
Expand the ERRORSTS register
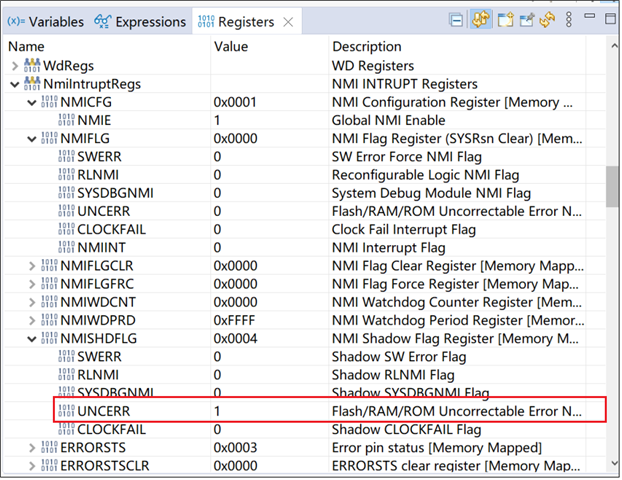[32, 448]
